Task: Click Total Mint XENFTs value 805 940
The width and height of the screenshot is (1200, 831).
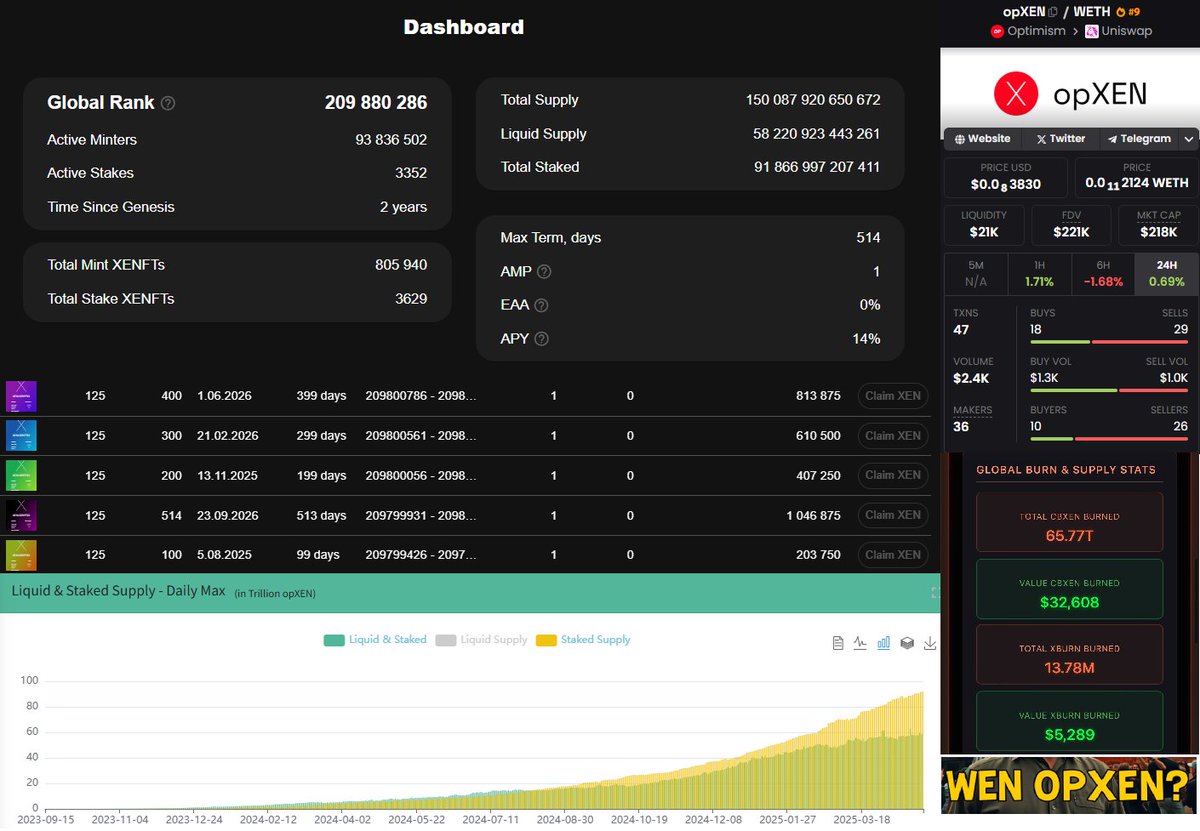Action: [x=401, y=265]
